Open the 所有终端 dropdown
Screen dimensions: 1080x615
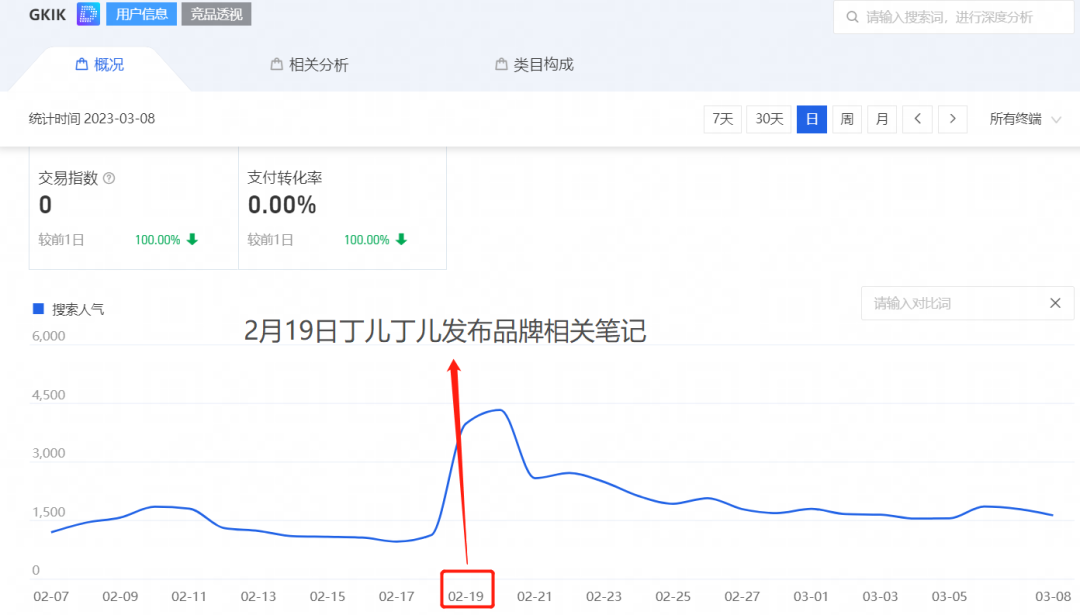[1025, 119]
